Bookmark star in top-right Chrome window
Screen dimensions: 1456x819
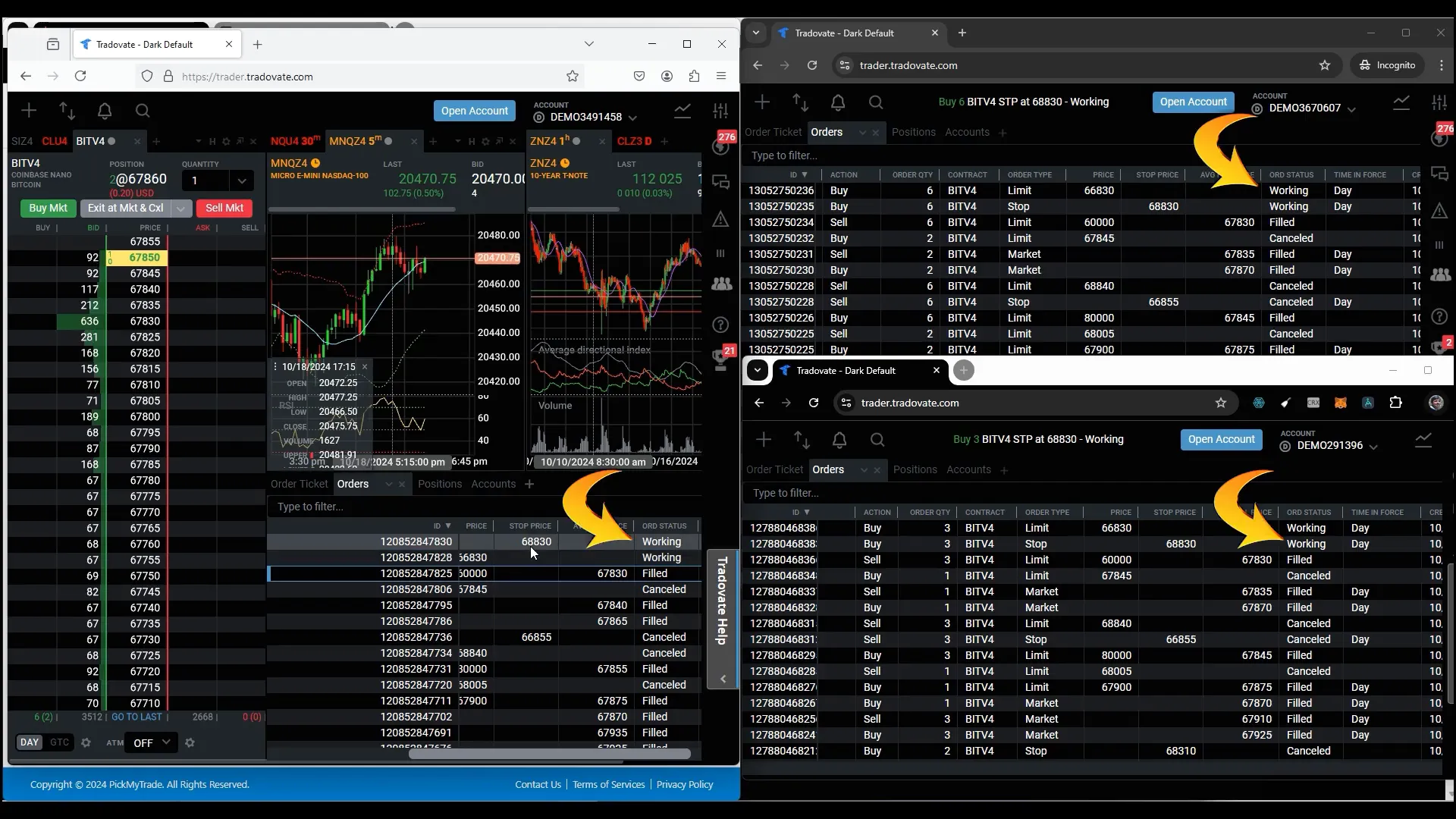point(1325,65)
